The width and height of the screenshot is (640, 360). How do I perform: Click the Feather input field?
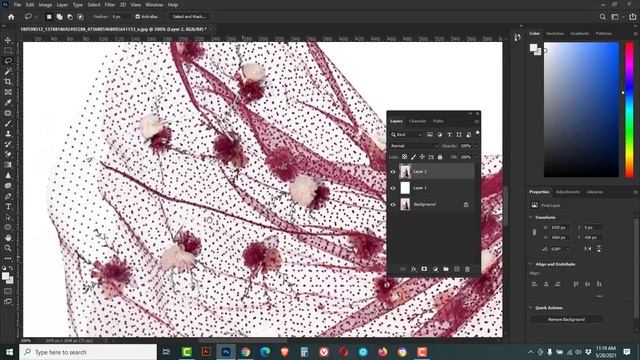[120, 17]
